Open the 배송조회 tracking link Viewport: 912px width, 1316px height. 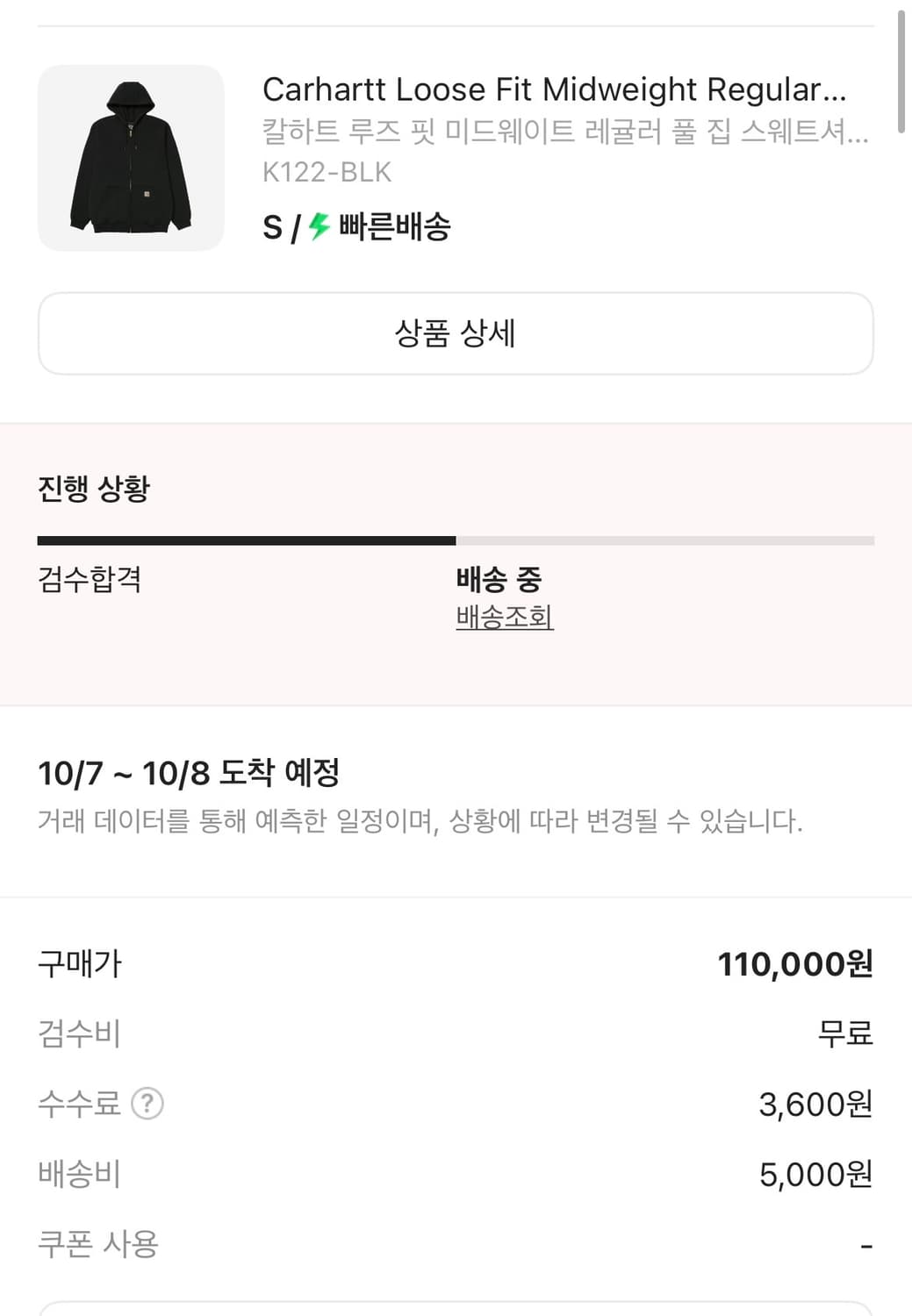point(504,618)
